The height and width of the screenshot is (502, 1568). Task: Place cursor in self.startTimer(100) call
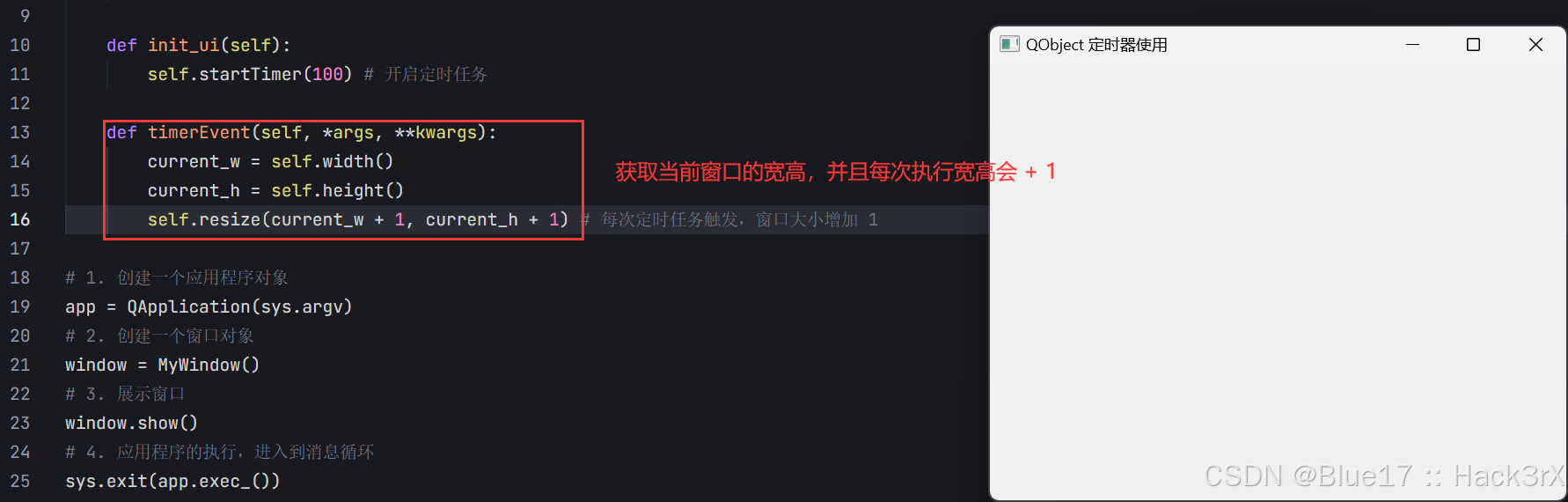[x=250, y=74]
